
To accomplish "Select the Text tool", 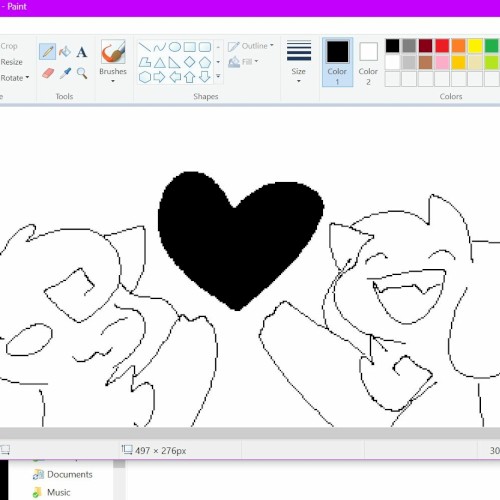I will (82, 52).
